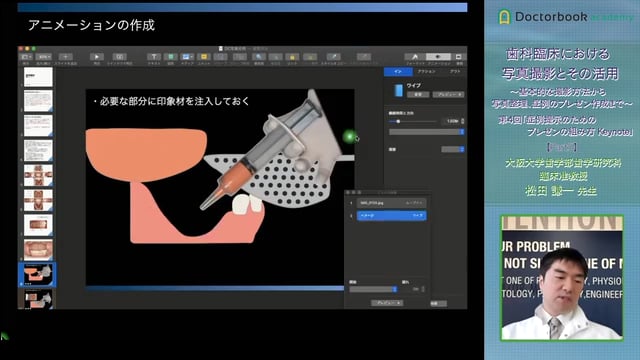The image size is (640, 360).
Task: Select the highlighted build order row 2
Action: point(391,216)
